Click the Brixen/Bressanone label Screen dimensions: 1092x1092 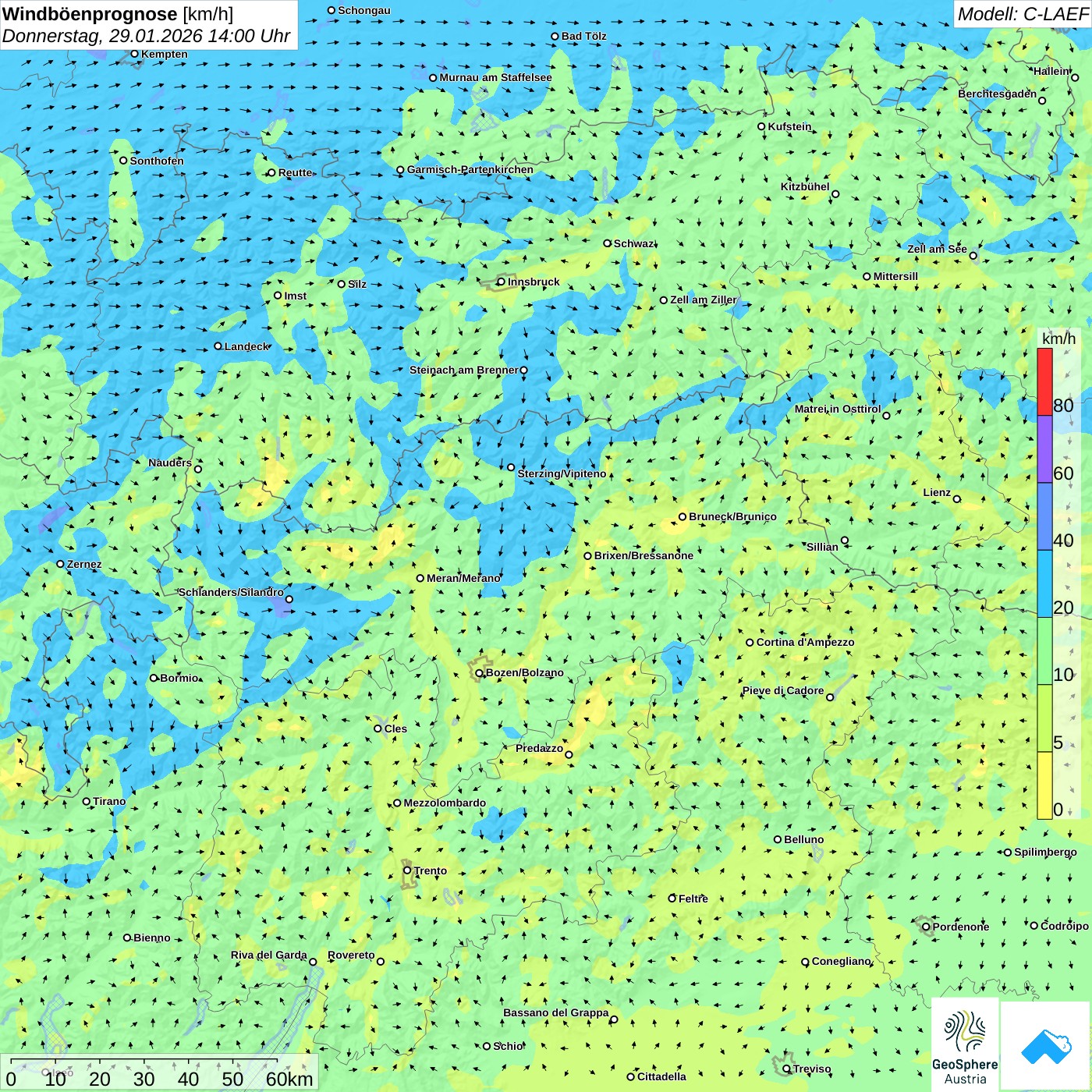[x=643, y=555]
